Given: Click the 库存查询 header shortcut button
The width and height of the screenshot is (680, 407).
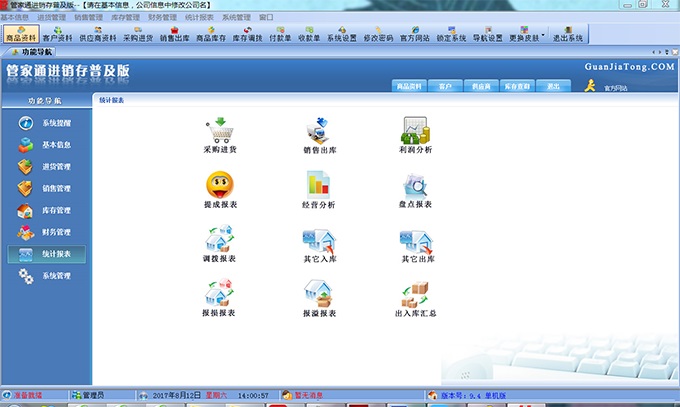Looking at the screenshot, I should coord(517,86).
